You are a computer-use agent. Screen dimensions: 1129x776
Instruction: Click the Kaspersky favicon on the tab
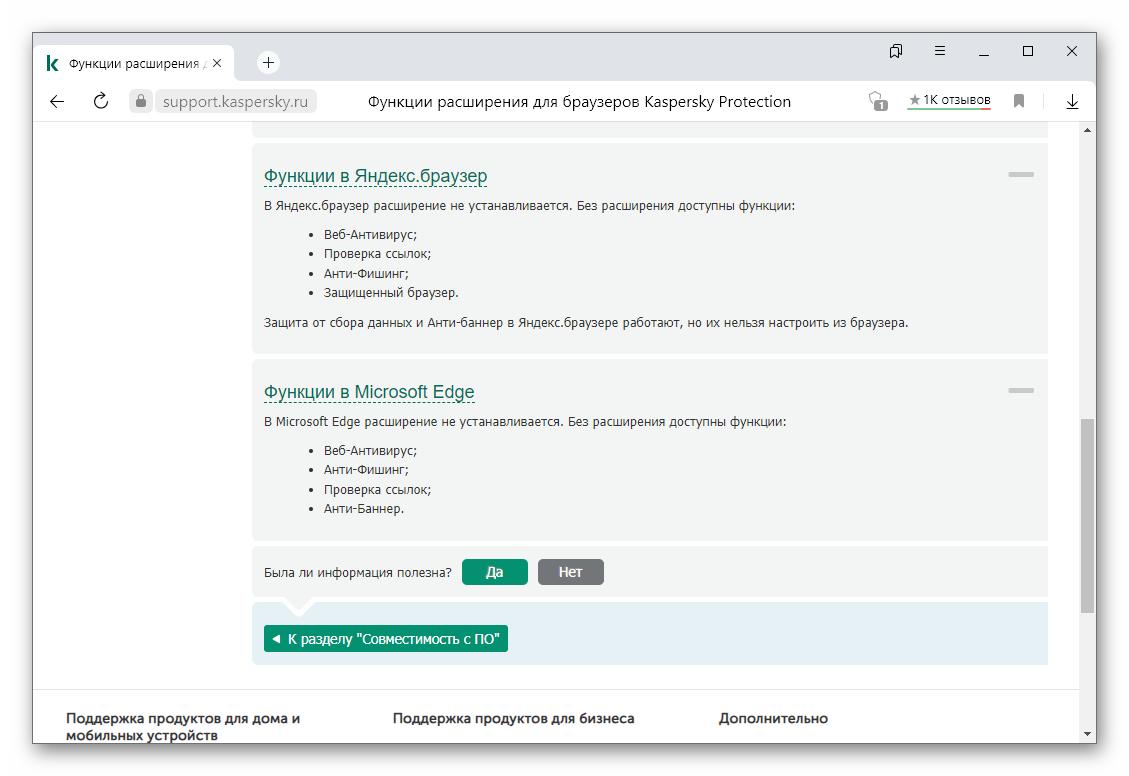[x=53, y=63]
